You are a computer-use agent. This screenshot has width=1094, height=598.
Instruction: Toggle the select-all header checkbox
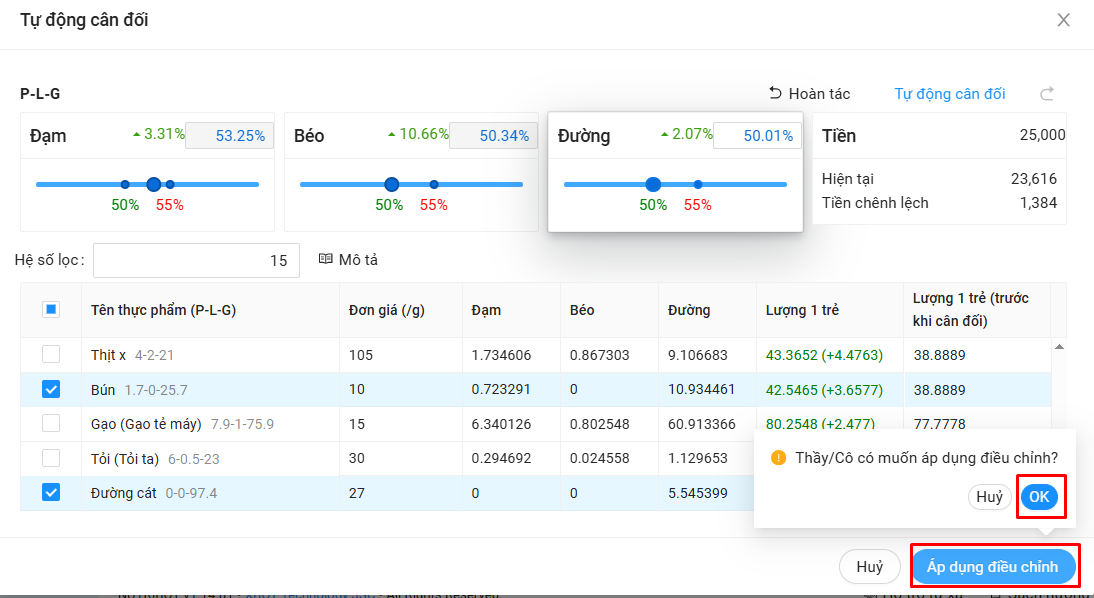click(x=51, y=310)
